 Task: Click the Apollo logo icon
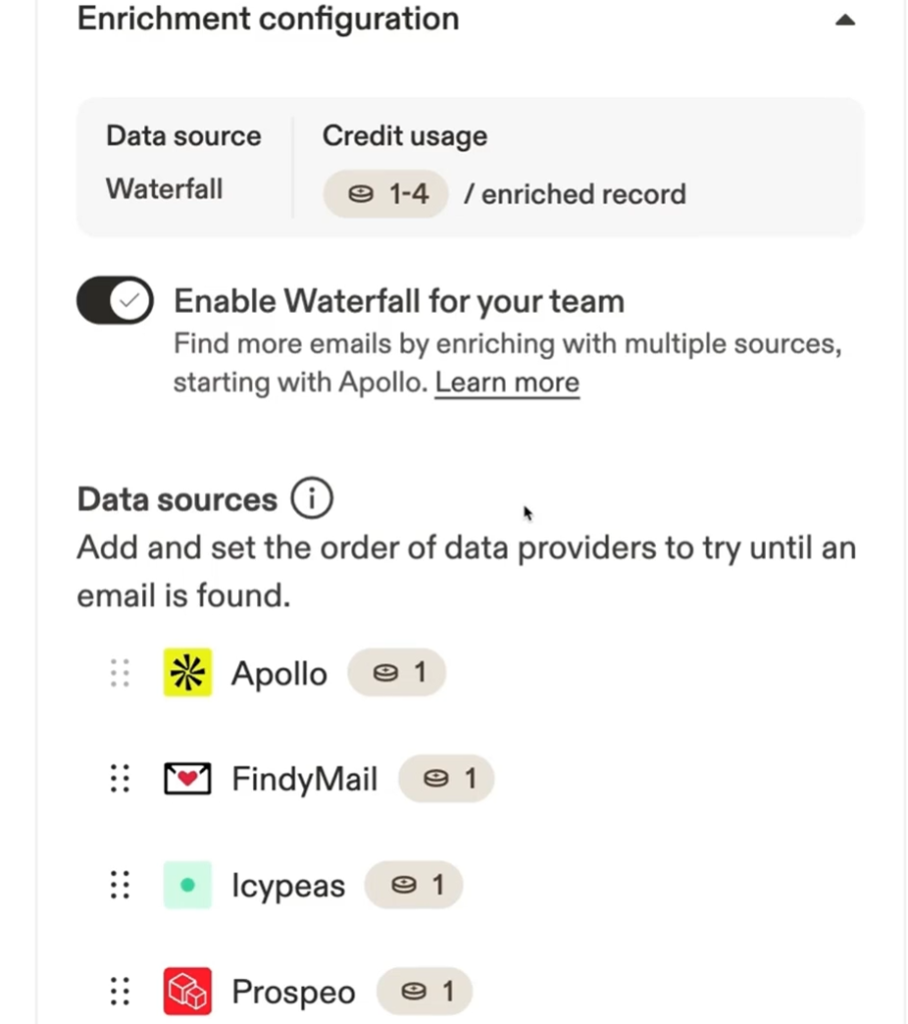187,673
